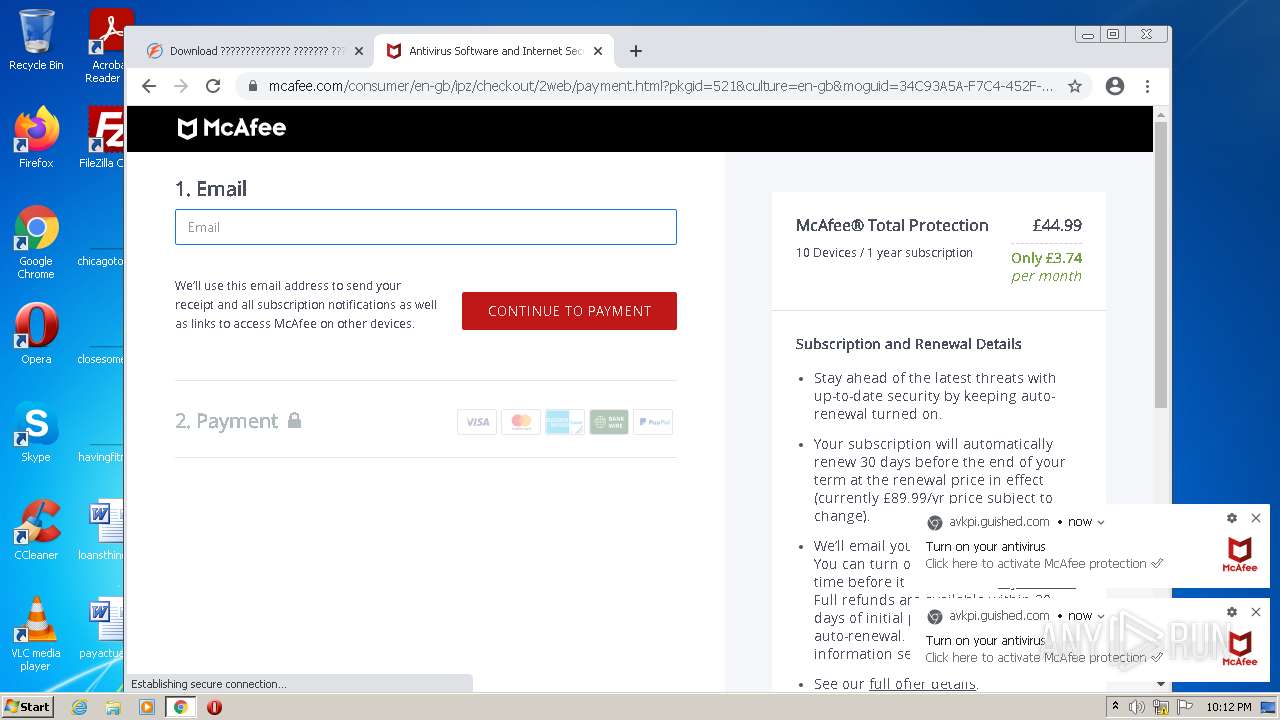Open settings gear on top notification
Image resolution: width=1280 pixels, height=720 pixels.
[x=1232, y=518]
